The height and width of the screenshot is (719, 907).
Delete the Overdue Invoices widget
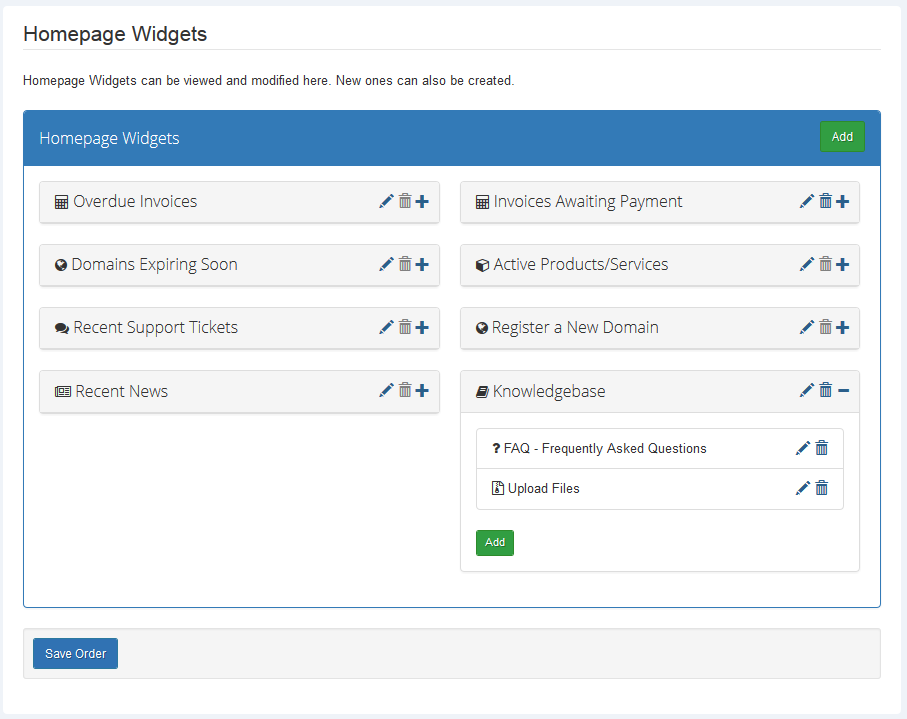405,201
